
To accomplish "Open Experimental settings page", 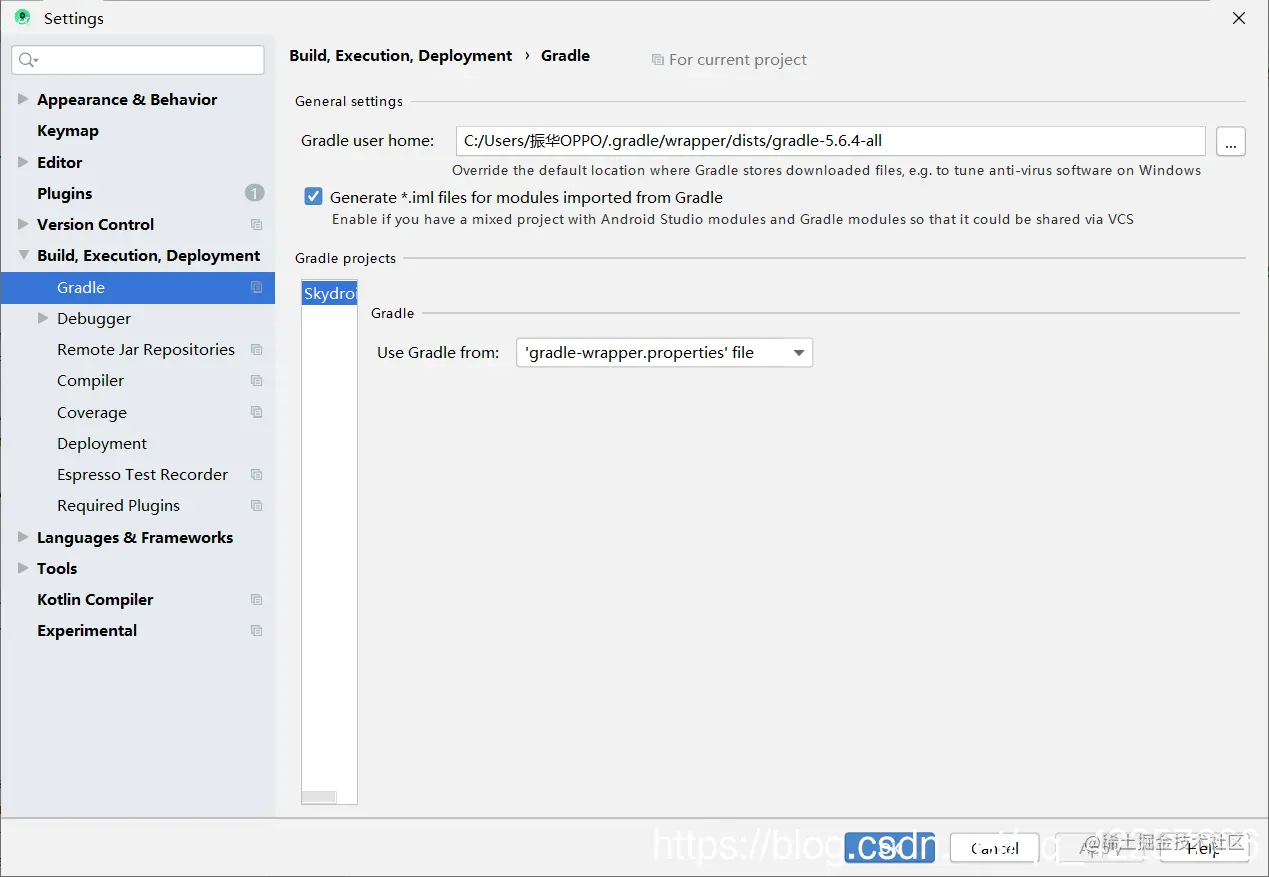I will point(87,631).
